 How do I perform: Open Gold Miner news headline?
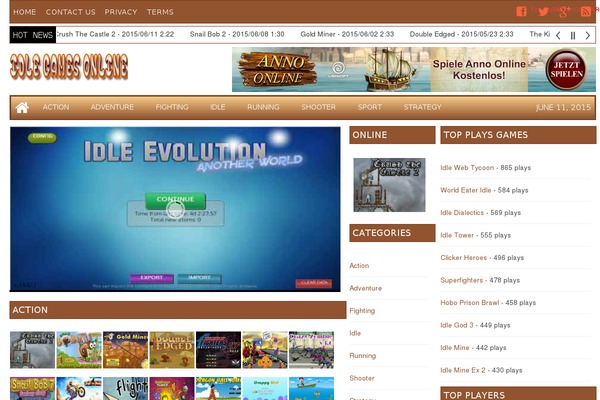tap(347, 34)
